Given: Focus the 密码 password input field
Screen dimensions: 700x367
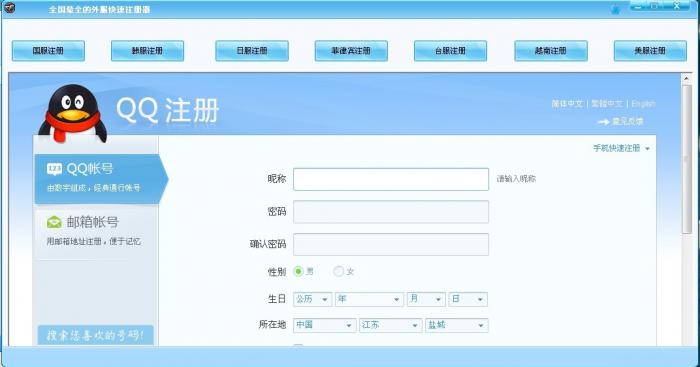Looking at the screenshot, I should [x=391, y=212].
